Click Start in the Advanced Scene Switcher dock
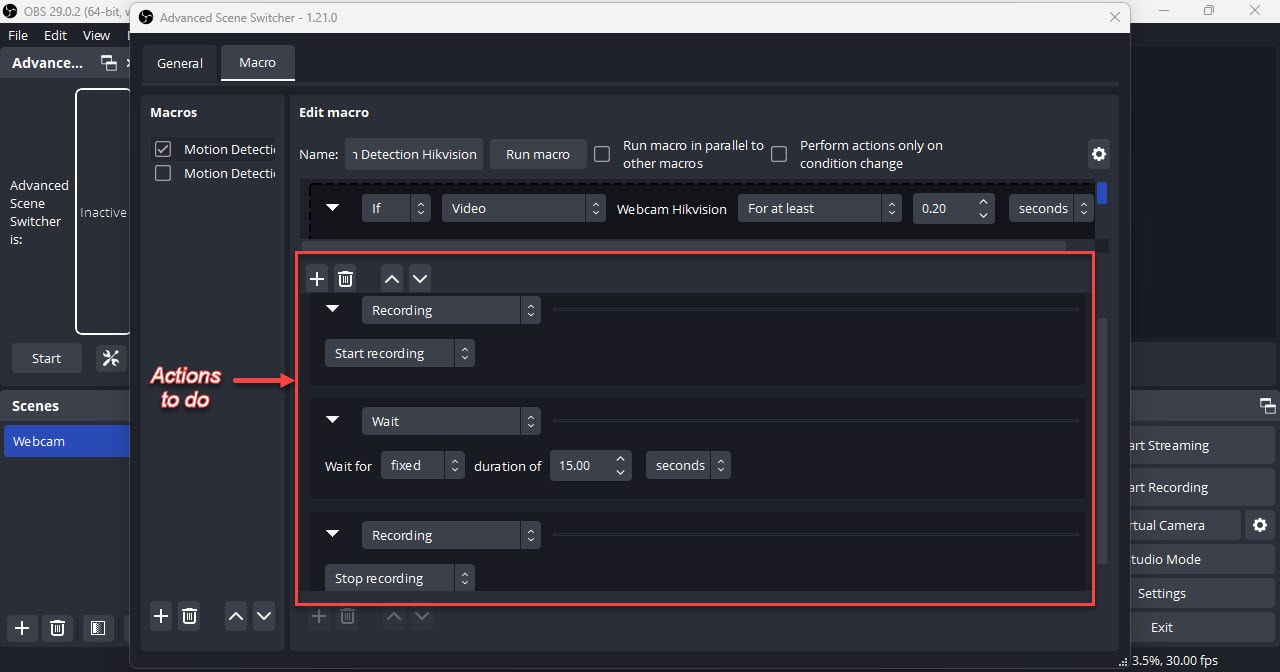 pyautogui.click(x=46, y=358)
